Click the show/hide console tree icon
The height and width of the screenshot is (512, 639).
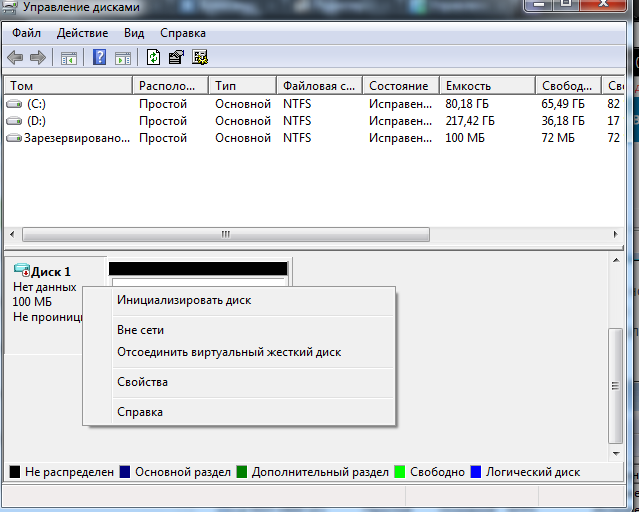click(68, 57)
